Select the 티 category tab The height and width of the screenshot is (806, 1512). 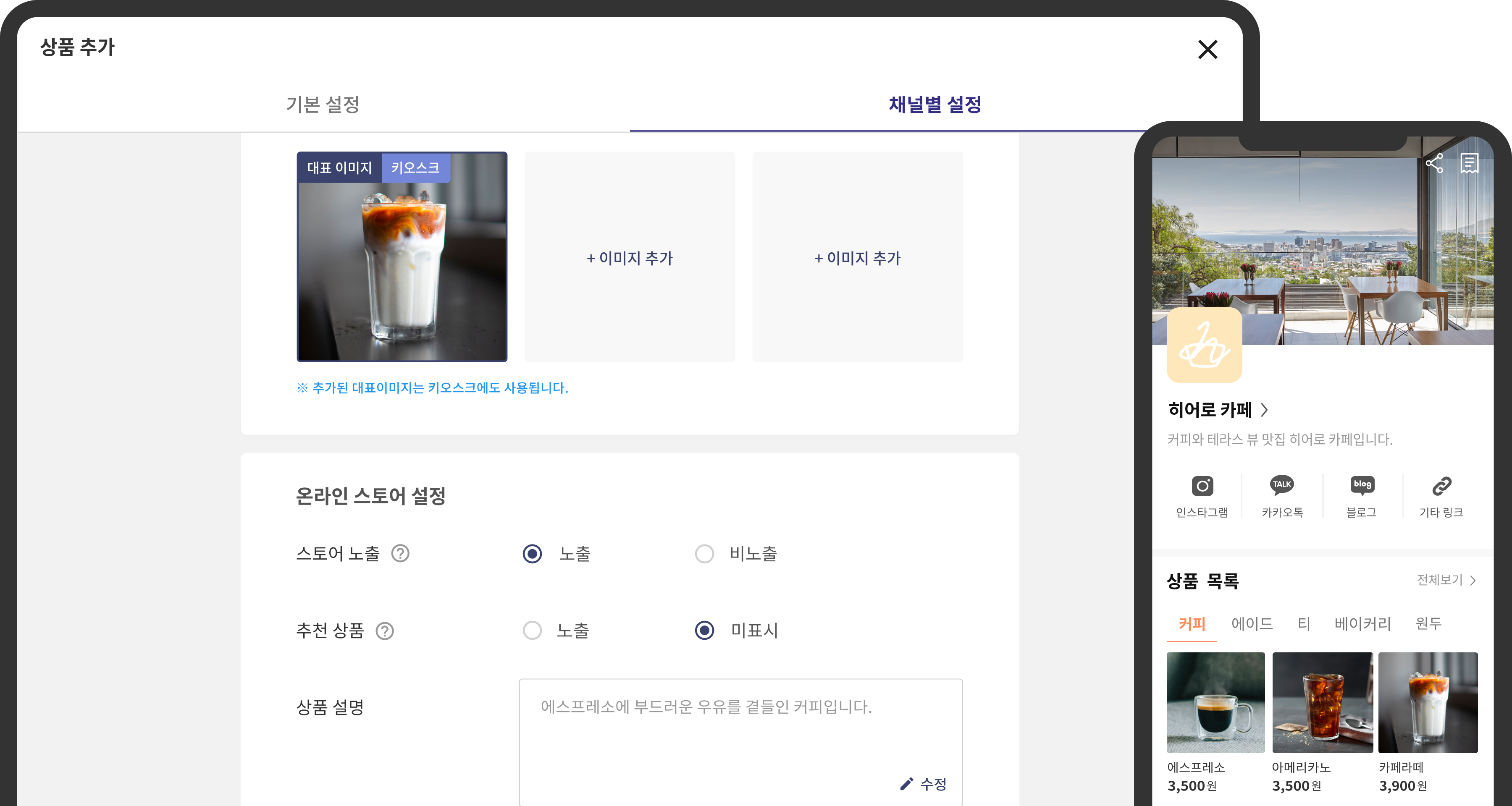click(1304, 623)
